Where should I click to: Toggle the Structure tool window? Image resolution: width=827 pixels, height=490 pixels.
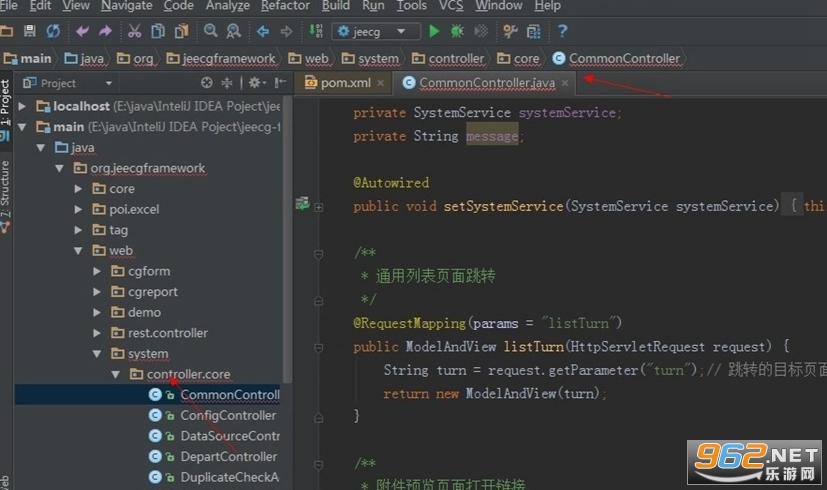[x=5, y=195]
